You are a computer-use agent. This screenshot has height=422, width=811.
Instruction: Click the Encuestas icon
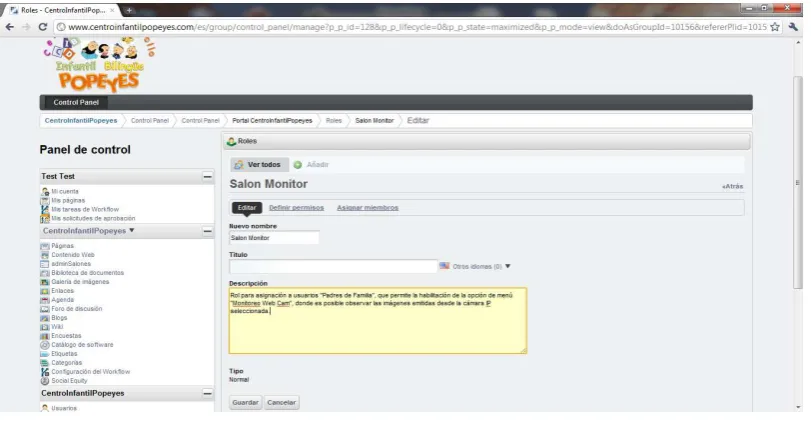tap(45, 336)
